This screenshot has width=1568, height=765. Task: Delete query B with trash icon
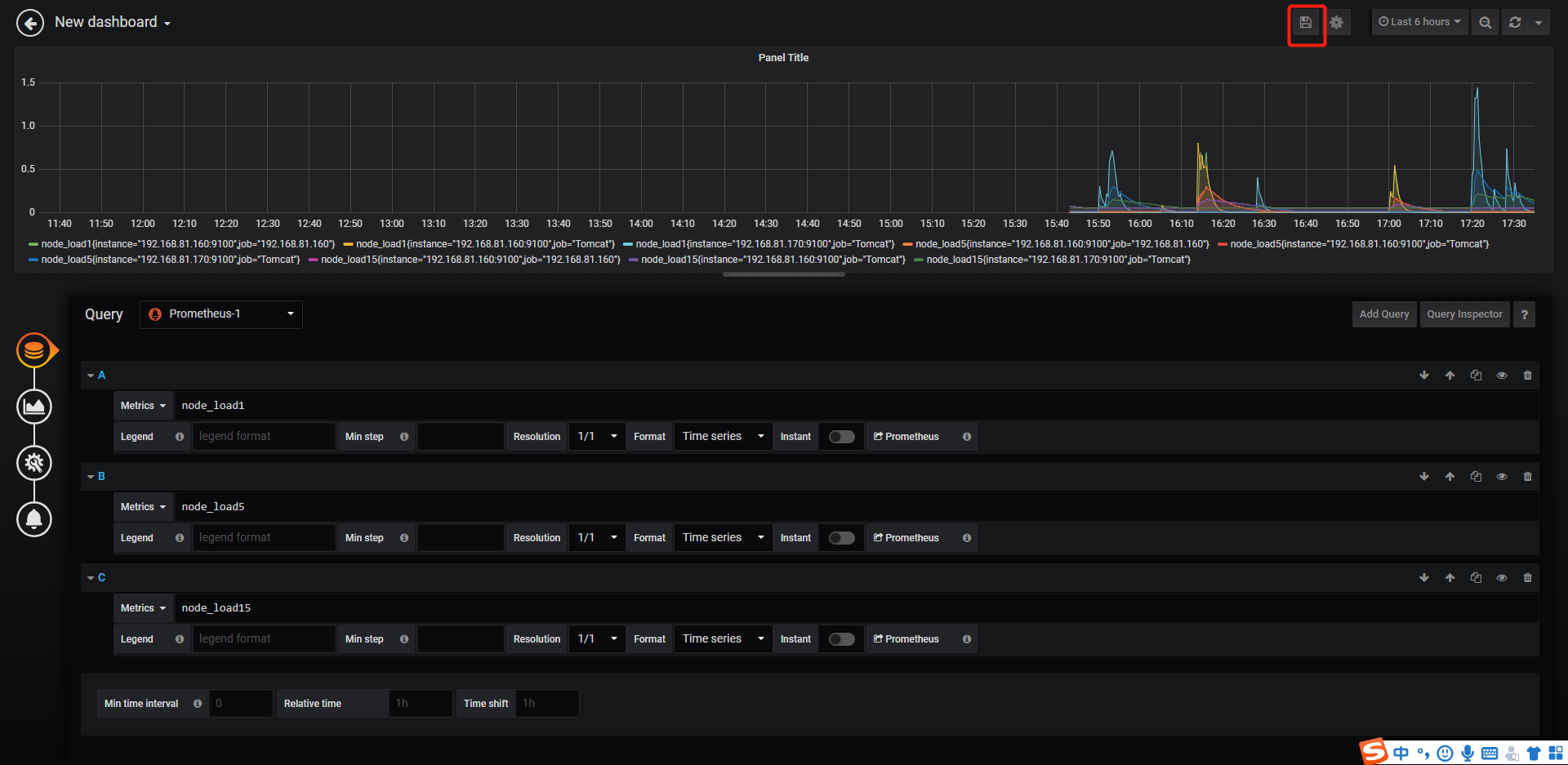[x=1528, y=477]
